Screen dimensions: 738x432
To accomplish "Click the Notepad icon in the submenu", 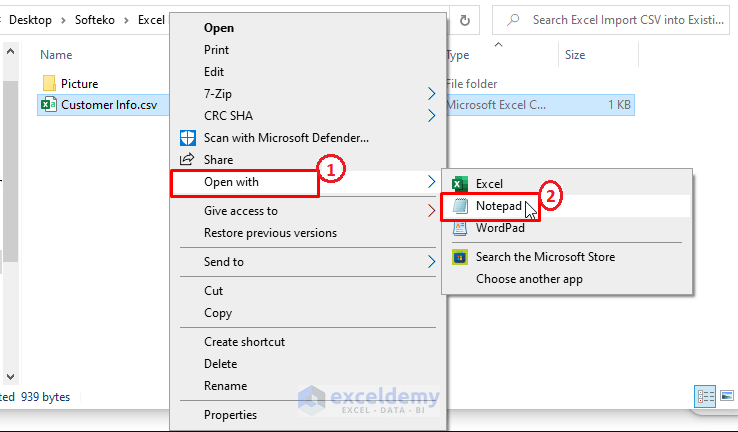I will tap(460, 205).
